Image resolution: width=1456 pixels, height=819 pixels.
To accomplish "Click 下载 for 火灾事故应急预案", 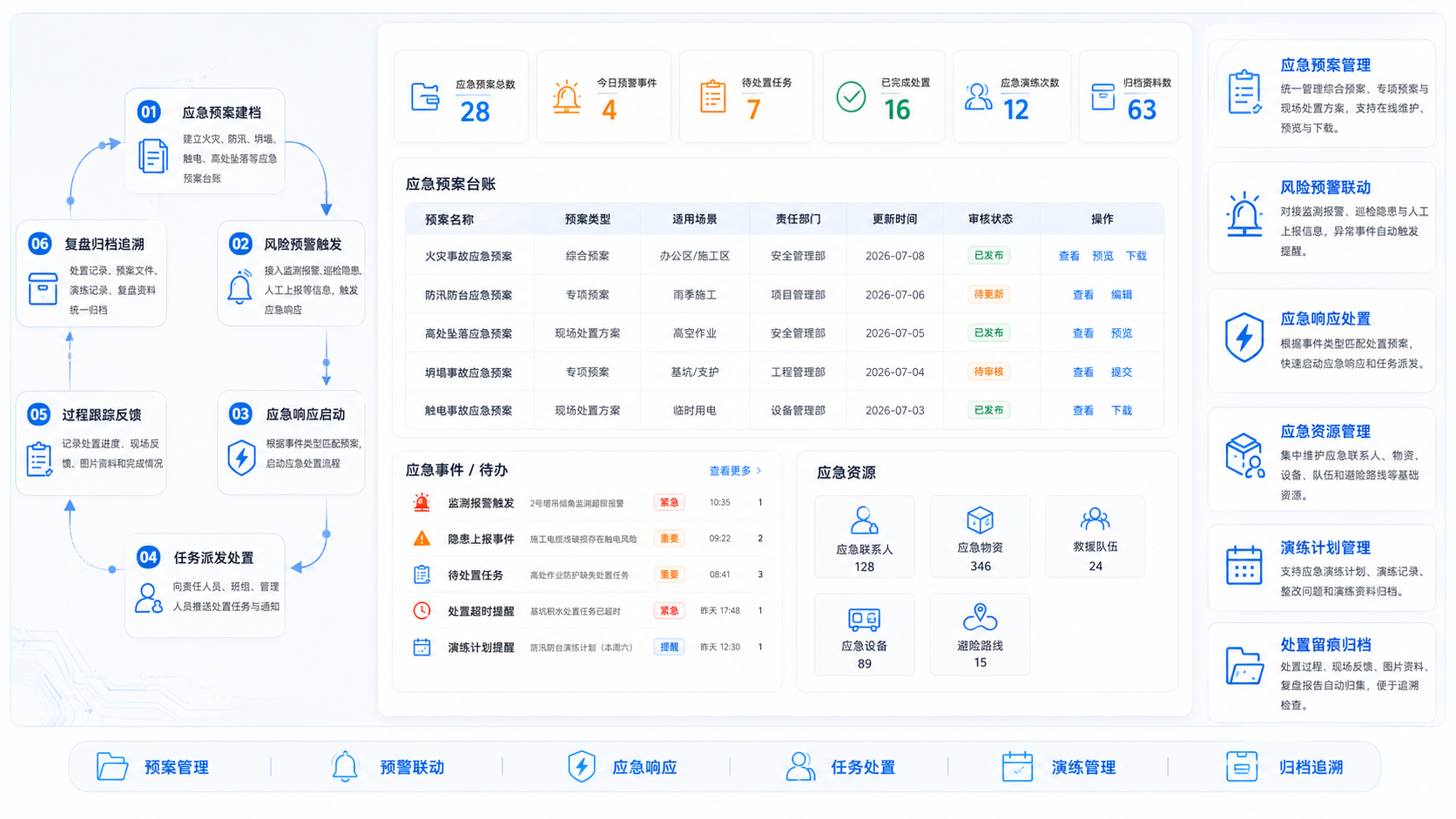I will point(1136,256).
